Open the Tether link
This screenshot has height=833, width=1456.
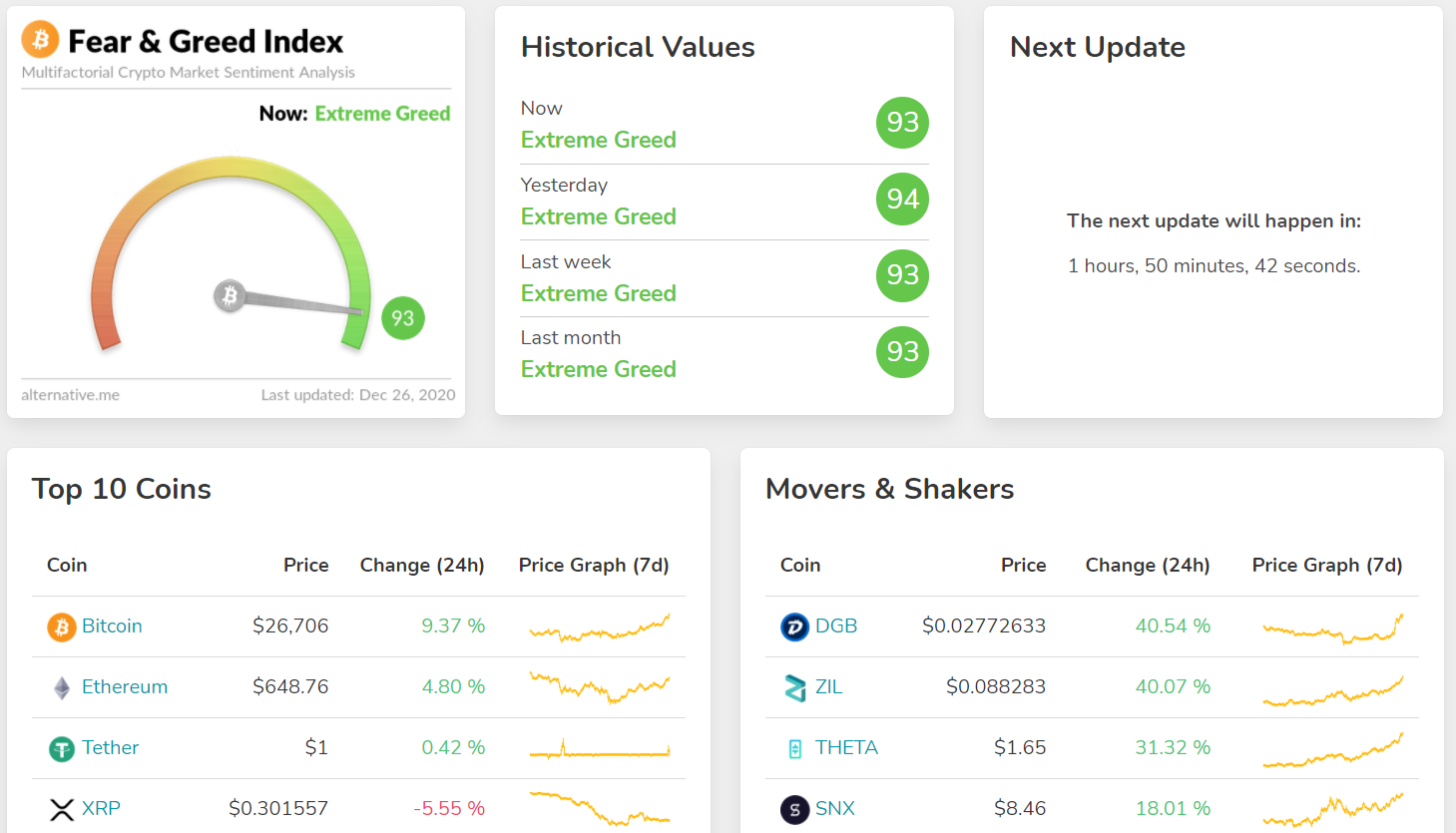coord(110,747)
